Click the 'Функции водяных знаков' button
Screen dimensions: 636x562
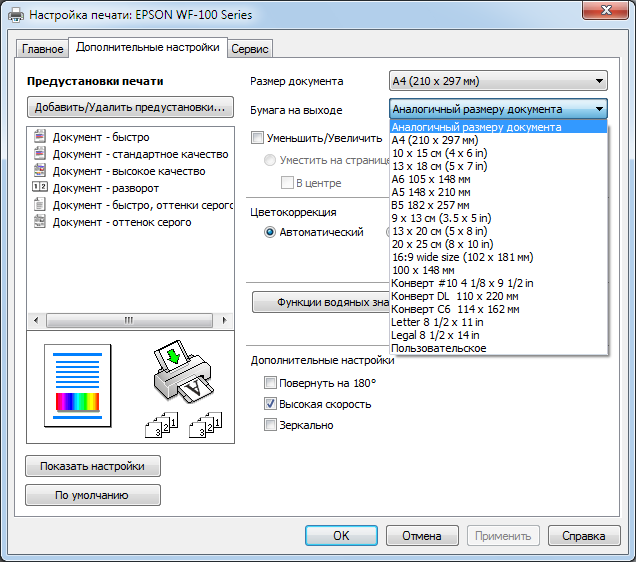tap(321, 302)
